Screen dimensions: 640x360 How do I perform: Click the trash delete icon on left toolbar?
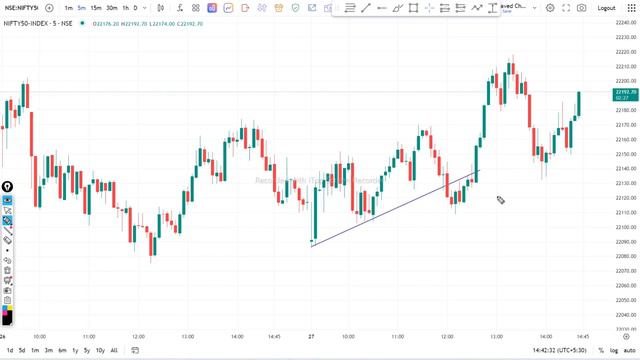coord(7,270)
